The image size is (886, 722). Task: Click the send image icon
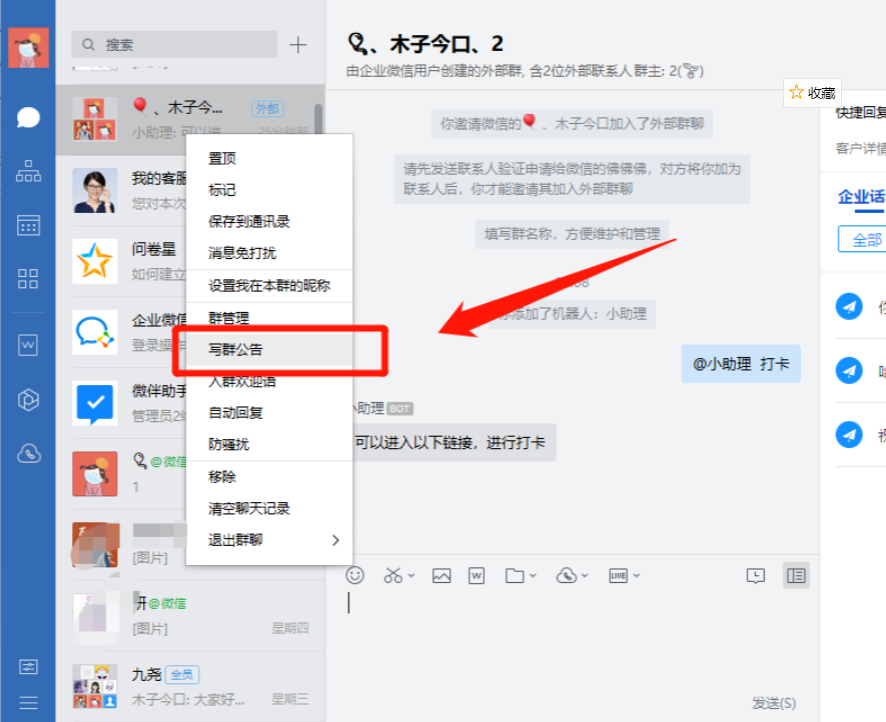441,576
